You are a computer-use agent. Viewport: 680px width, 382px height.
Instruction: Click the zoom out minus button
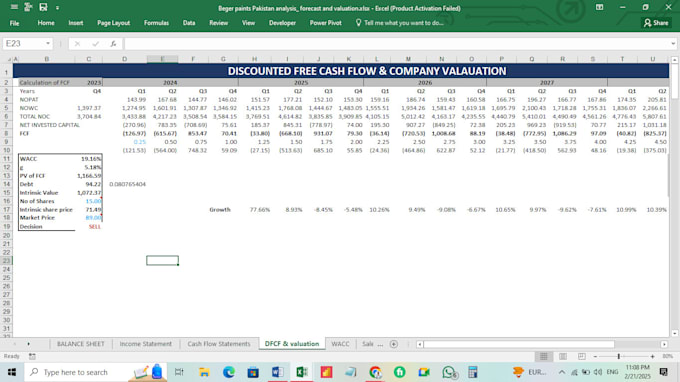click(595, 356)
